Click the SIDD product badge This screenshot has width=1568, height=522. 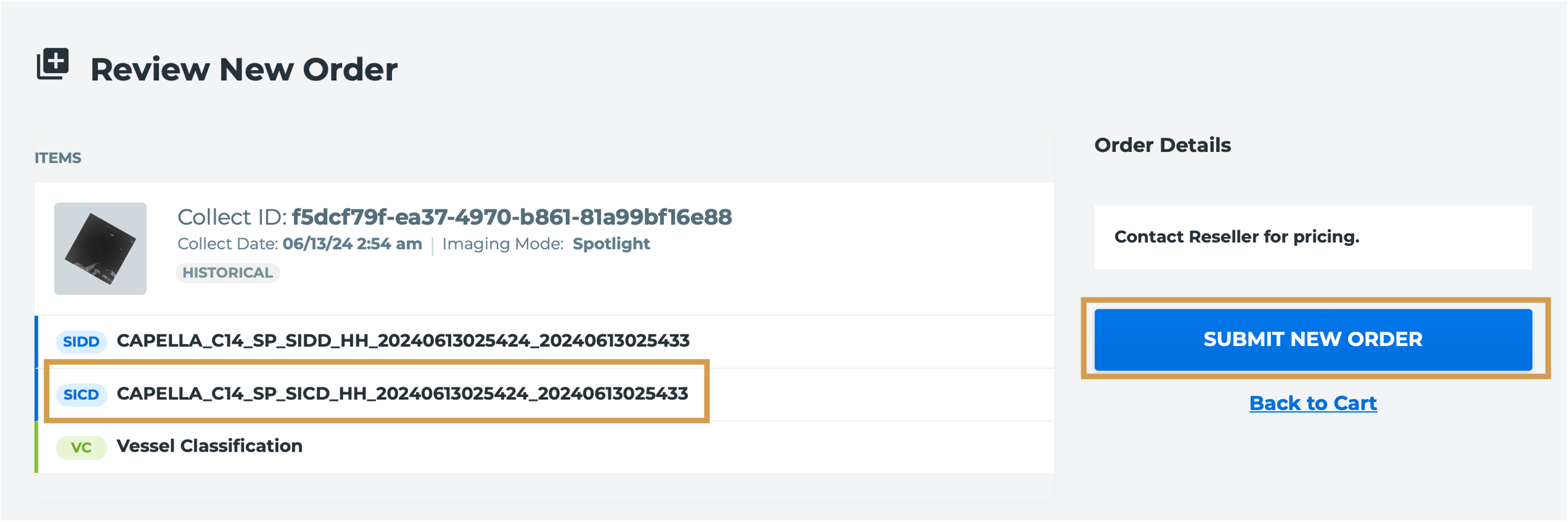coord(81,342)
